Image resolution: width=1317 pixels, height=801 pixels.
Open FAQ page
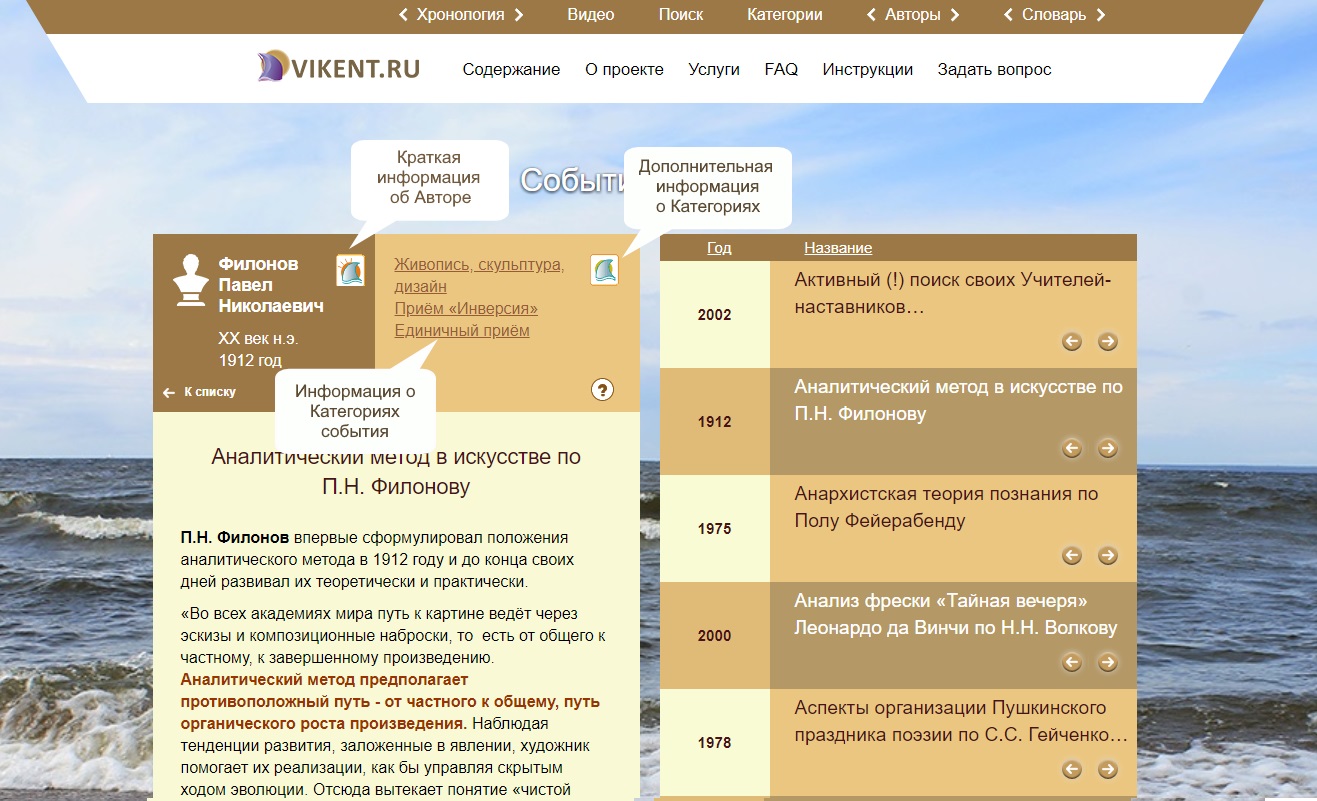781,69
